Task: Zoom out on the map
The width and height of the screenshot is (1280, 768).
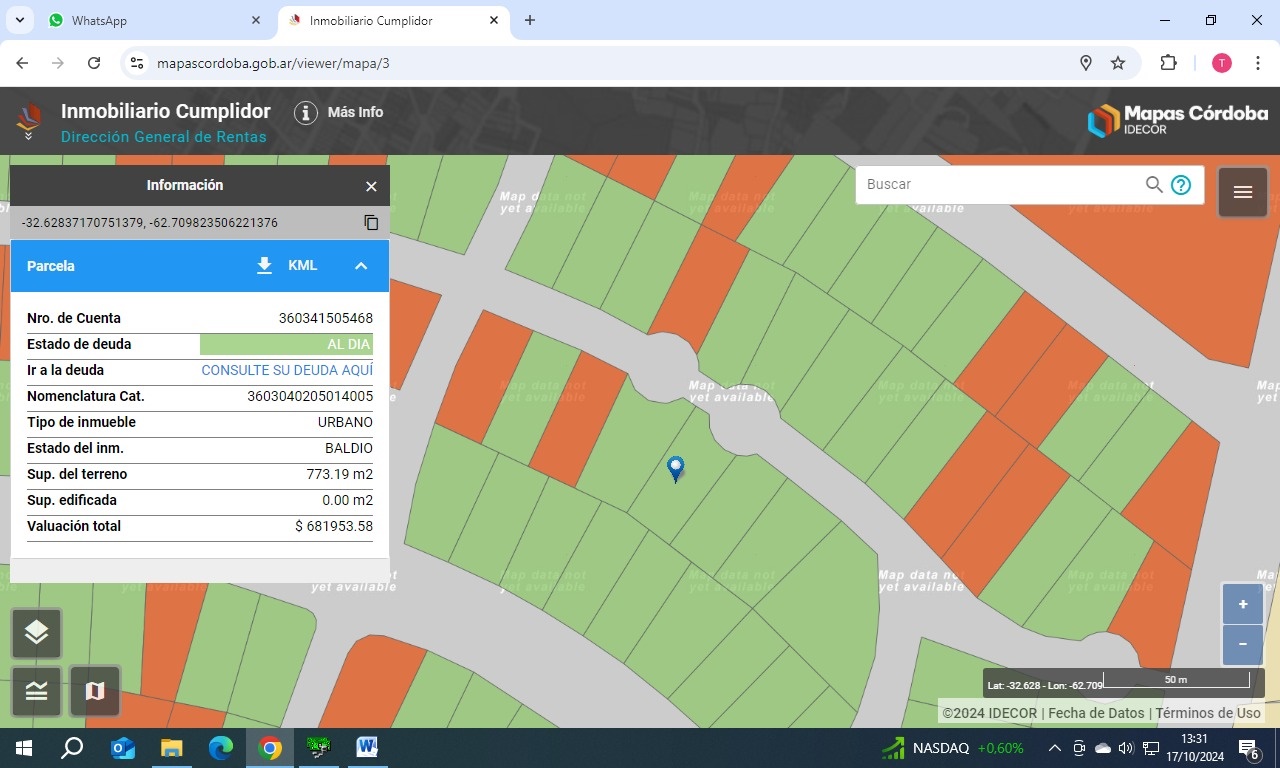Action: pyautogui.click(x=1242, y=644)
